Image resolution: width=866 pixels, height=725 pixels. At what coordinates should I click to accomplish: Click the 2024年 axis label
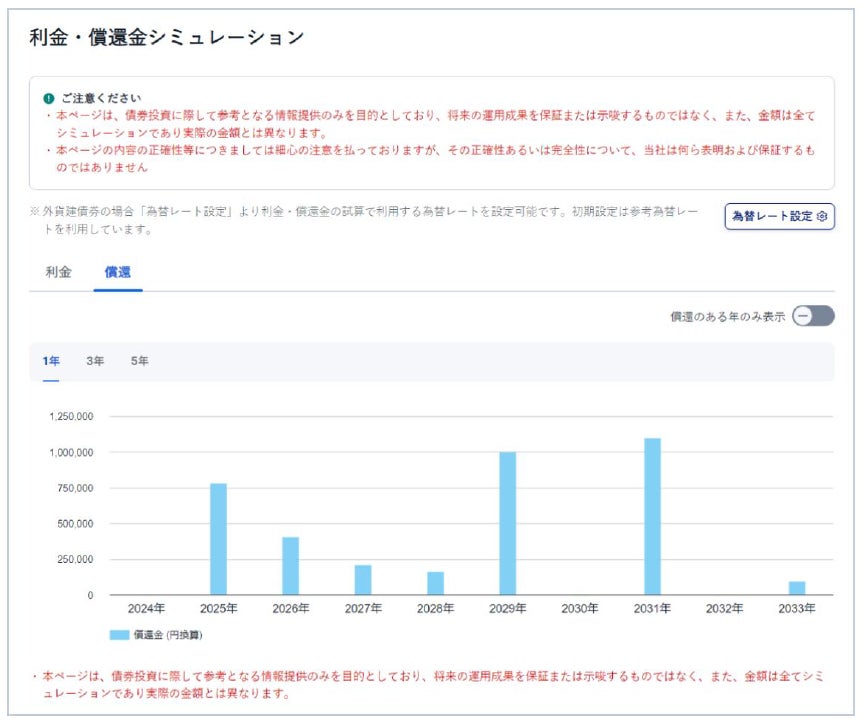click(x=146, y=608)
